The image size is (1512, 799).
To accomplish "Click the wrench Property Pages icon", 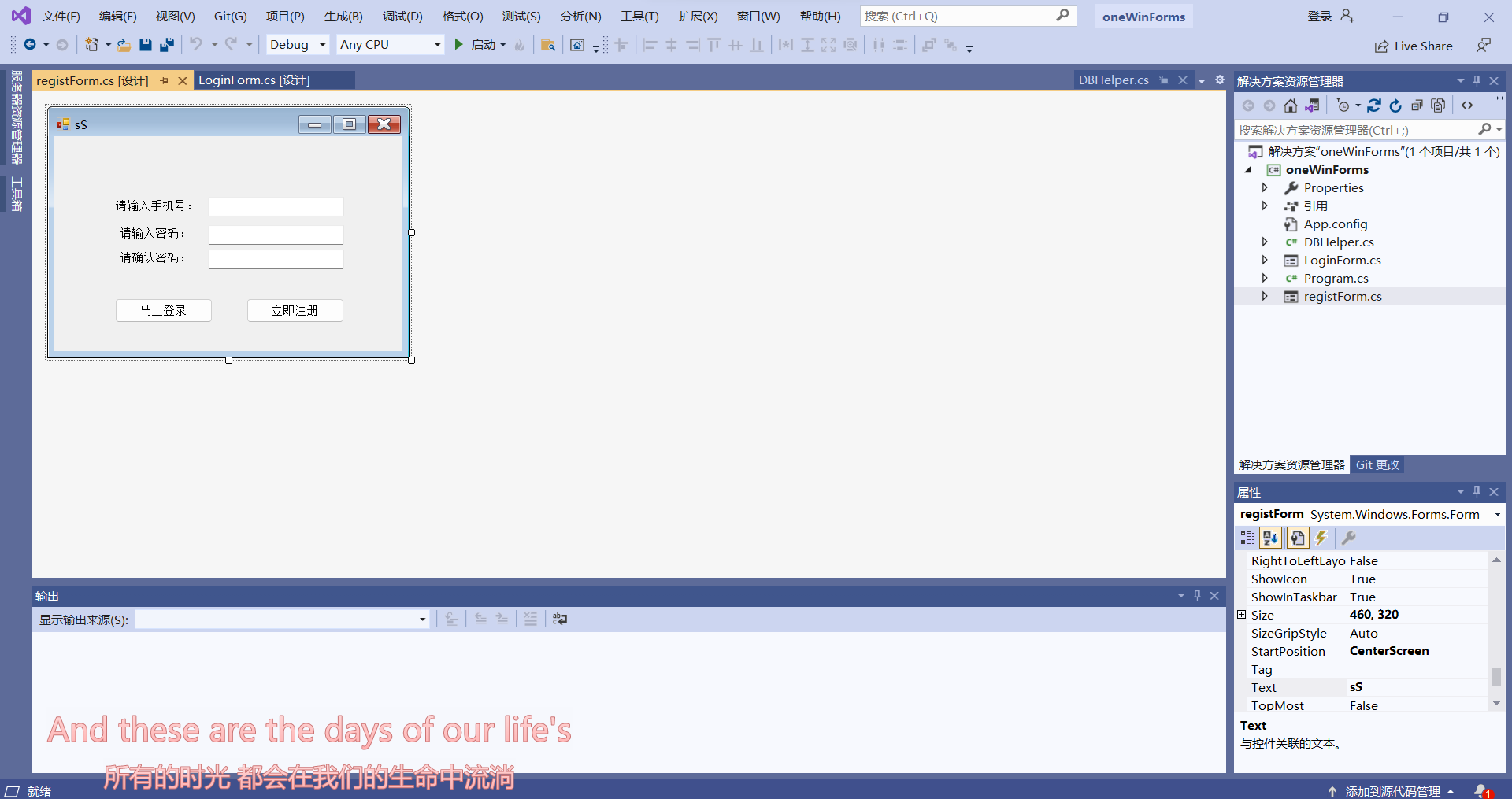I will pos(1348,538).
